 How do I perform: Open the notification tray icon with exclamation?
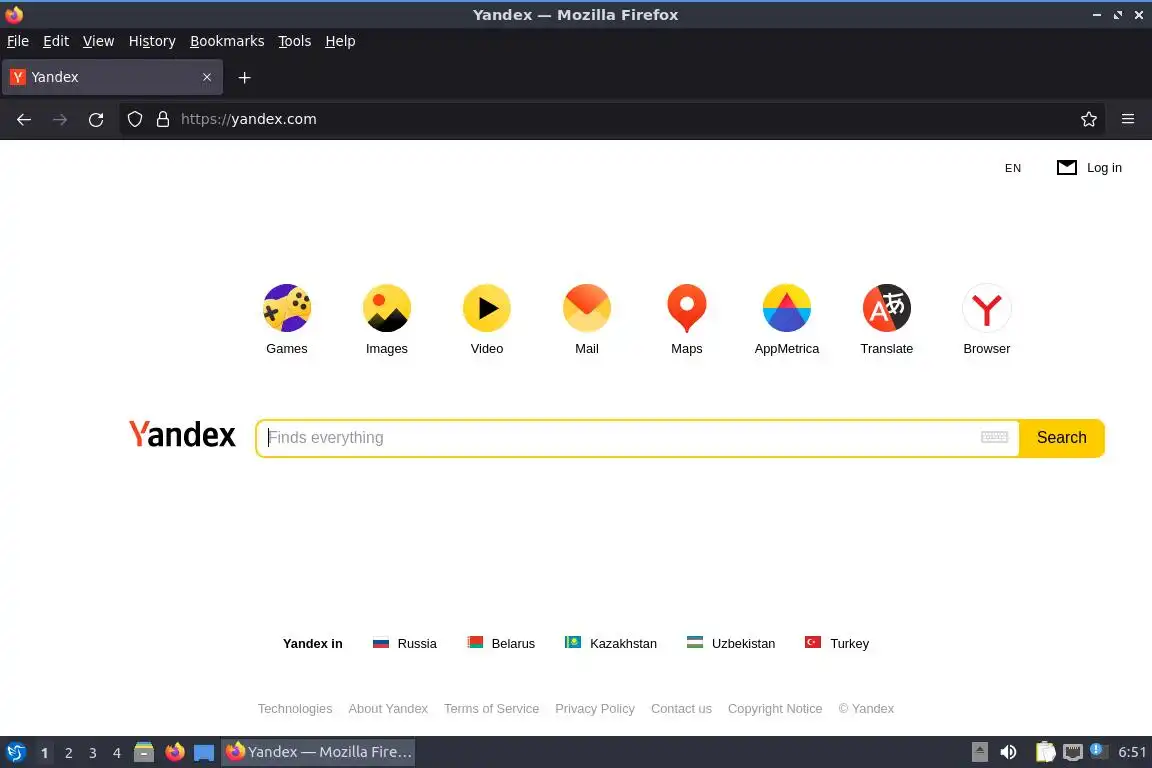(1097, 750)
